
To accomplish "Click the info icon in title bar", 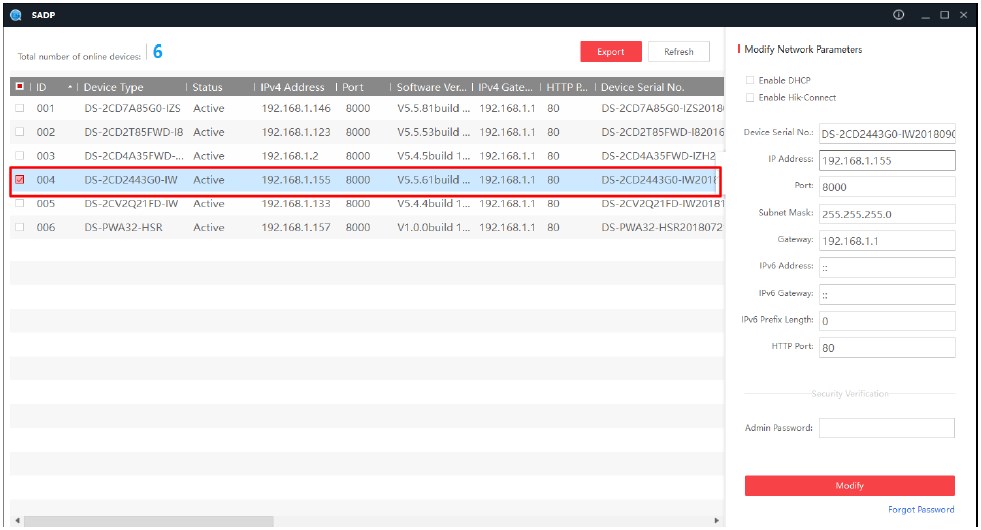I will coord(898,15).
